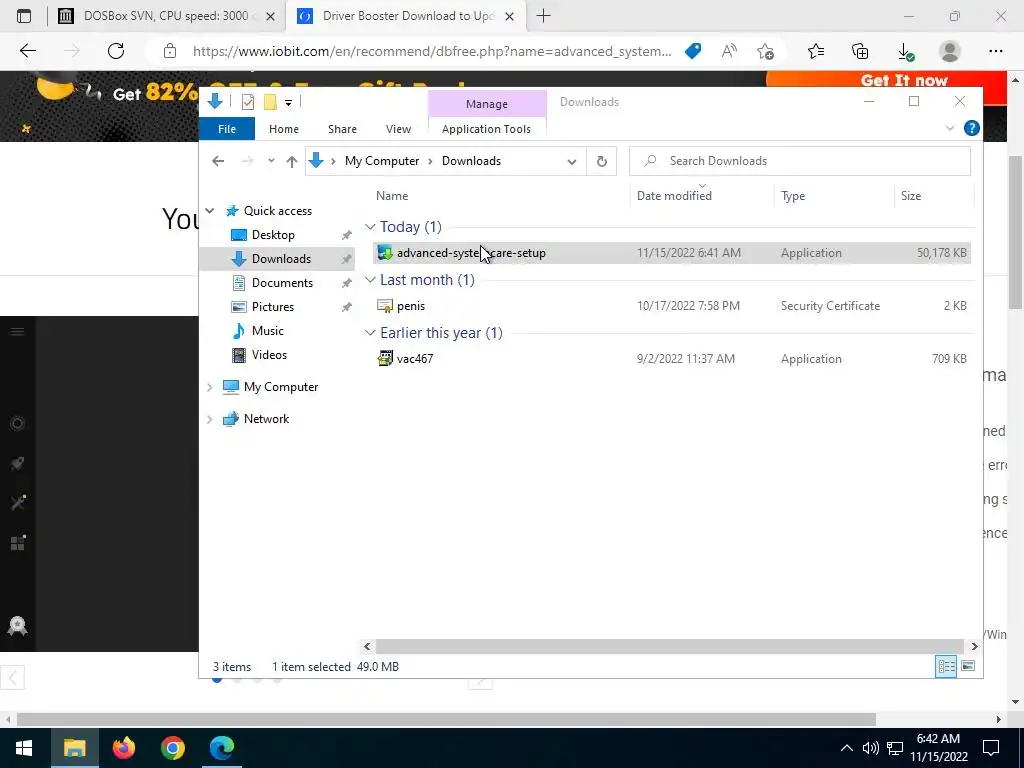Screen dimensions: 1024x768
Task: Open the Share ribbon tab
Action: [342, 129]
